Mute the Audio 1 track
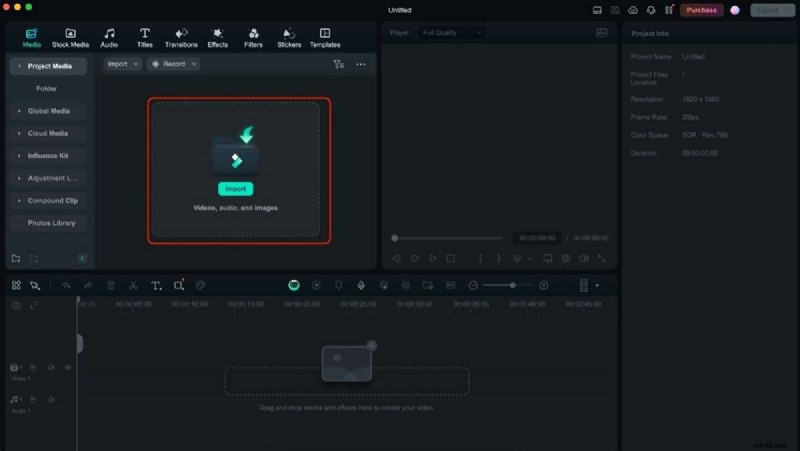 click(51, 400)
